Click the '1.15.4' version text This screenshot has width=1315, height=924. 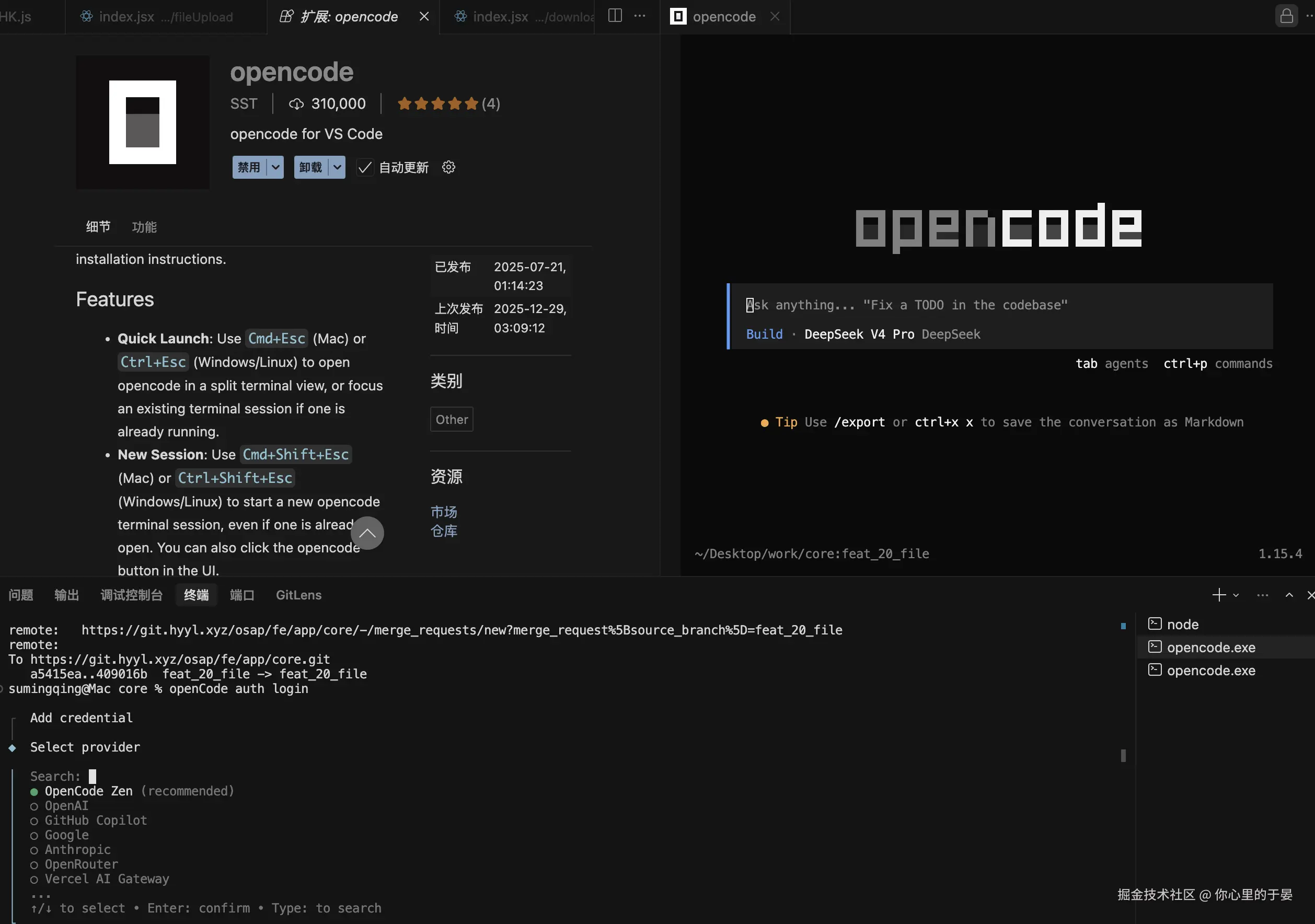(1280, 554)
